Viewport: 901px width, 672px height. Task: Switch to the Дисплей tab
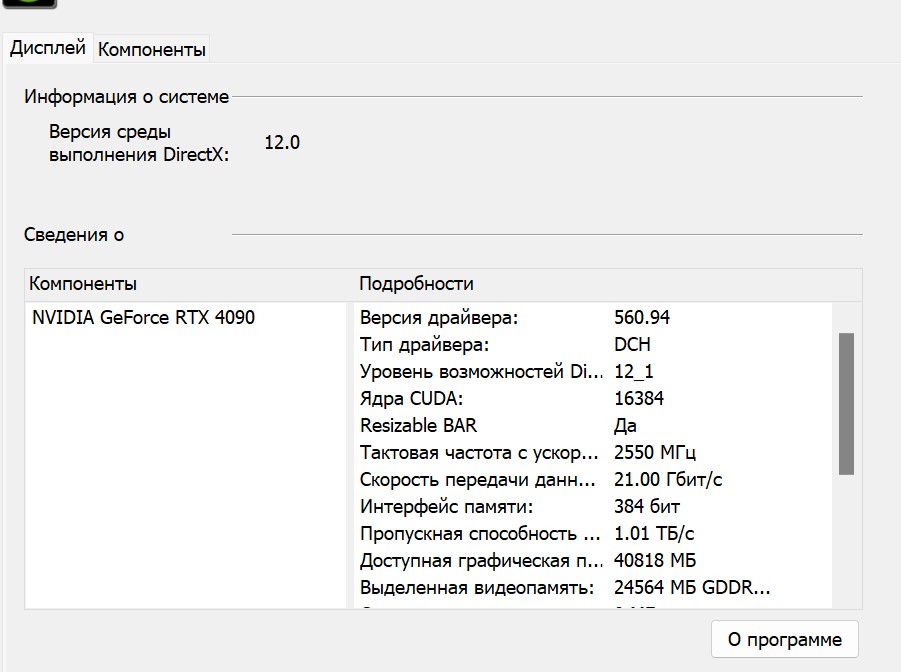(x=48, y=48)
